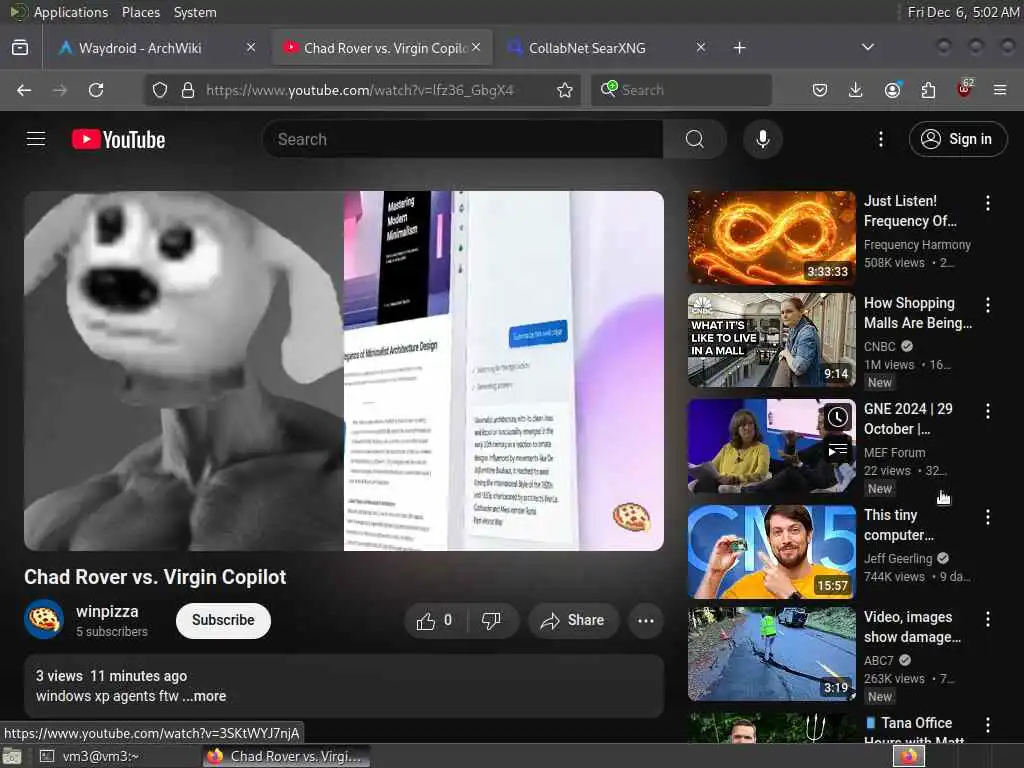The width and height of the screenshot is (1024, 768).
Task: Open options menu for How Shopping Malls video
Action: coord(987,304)
